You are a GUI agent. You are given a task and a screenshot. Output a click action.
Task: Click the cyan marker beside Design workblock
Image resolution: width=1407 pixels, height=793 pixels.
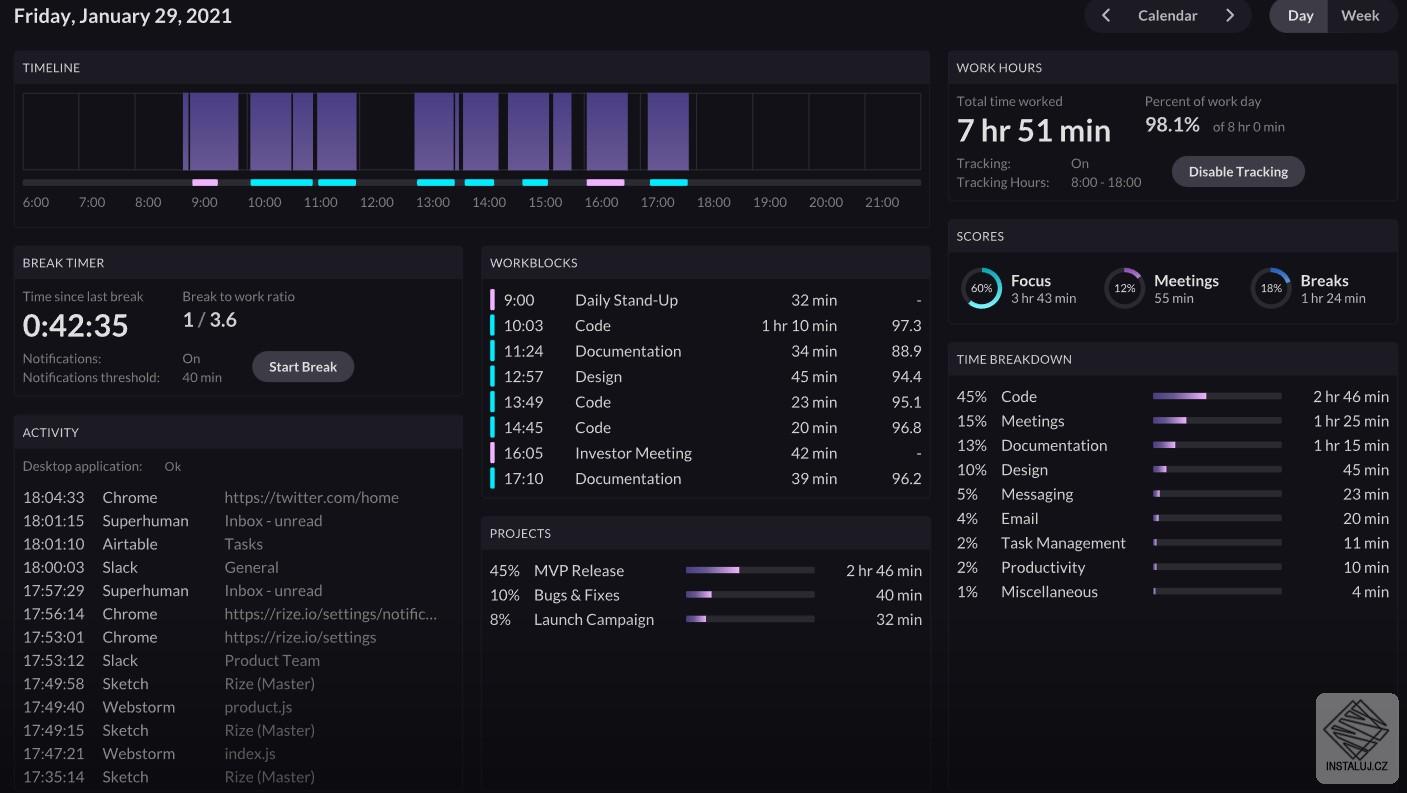pos(493,377)
